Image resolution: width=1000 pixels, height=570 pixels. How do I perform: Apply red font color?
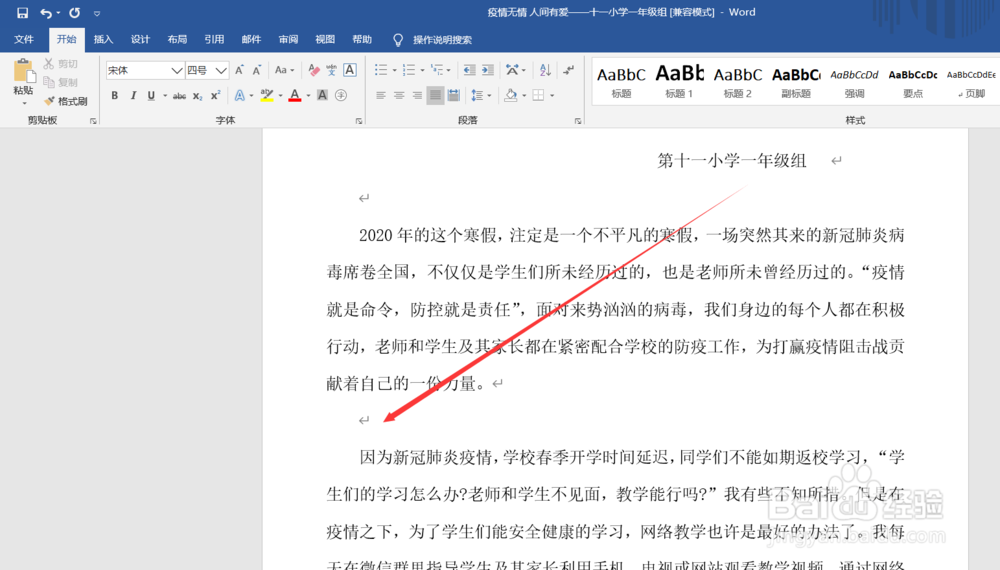[295, 96]
